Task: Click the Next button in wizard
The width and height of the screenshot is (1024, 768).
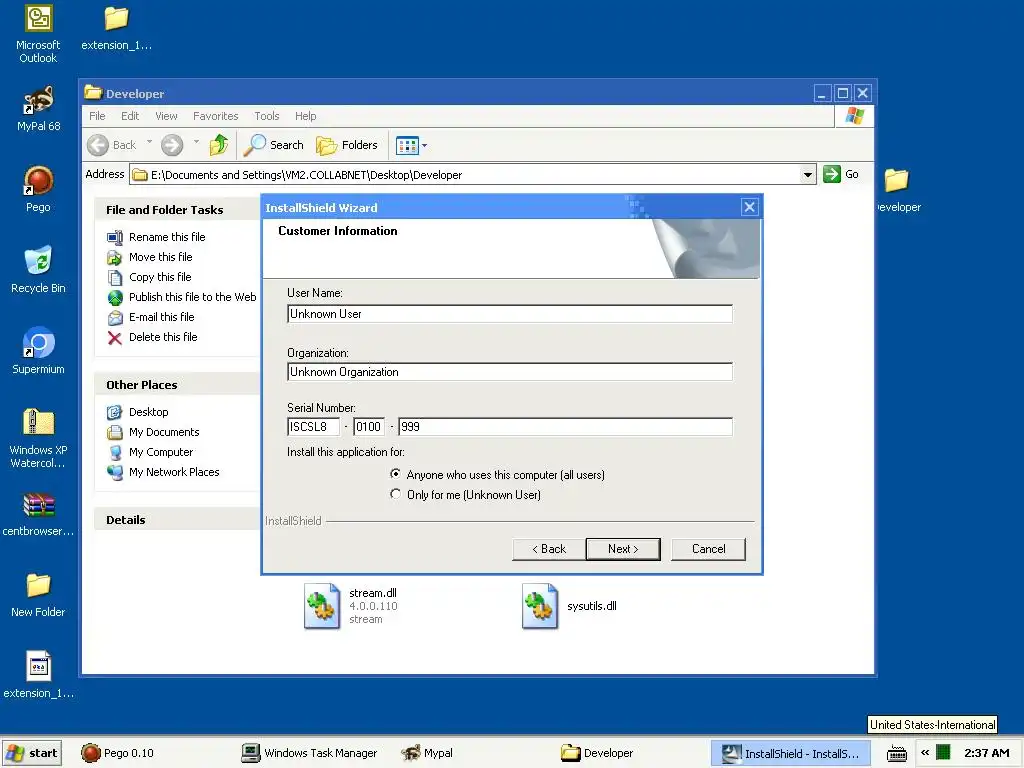Action: (x=623, y=549)
